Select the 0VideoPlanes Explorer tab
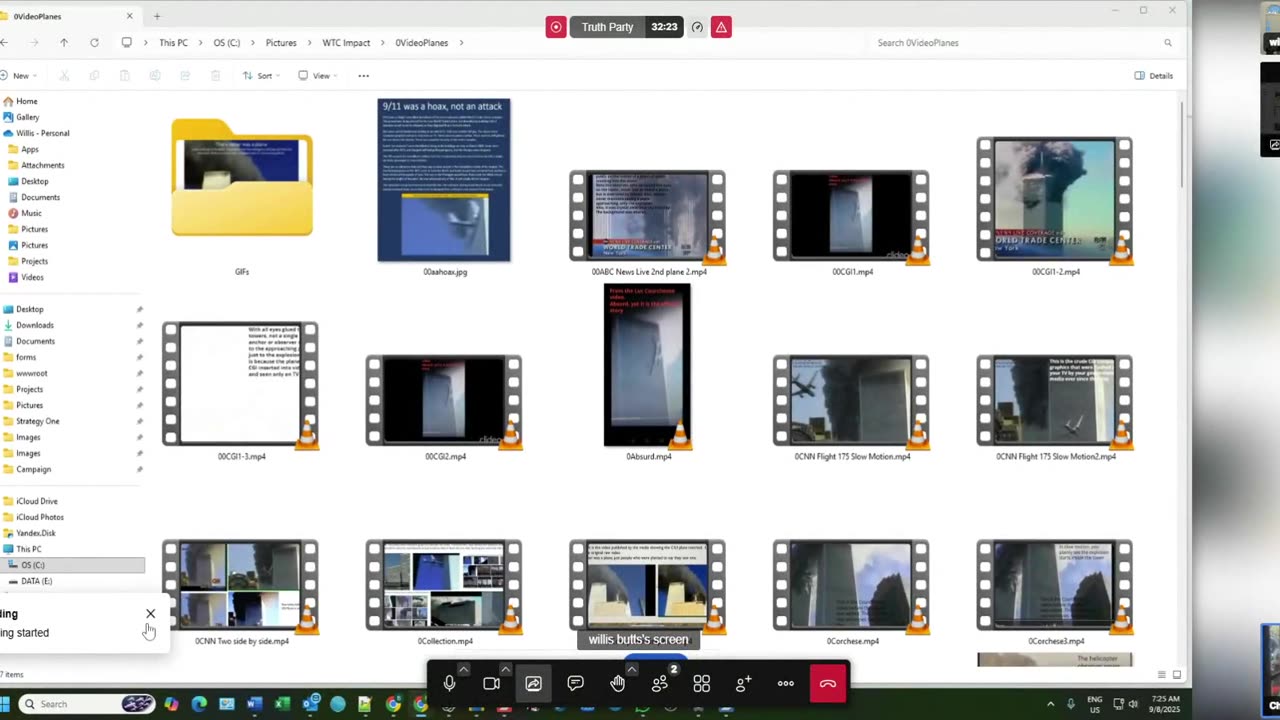 point(60,16)
